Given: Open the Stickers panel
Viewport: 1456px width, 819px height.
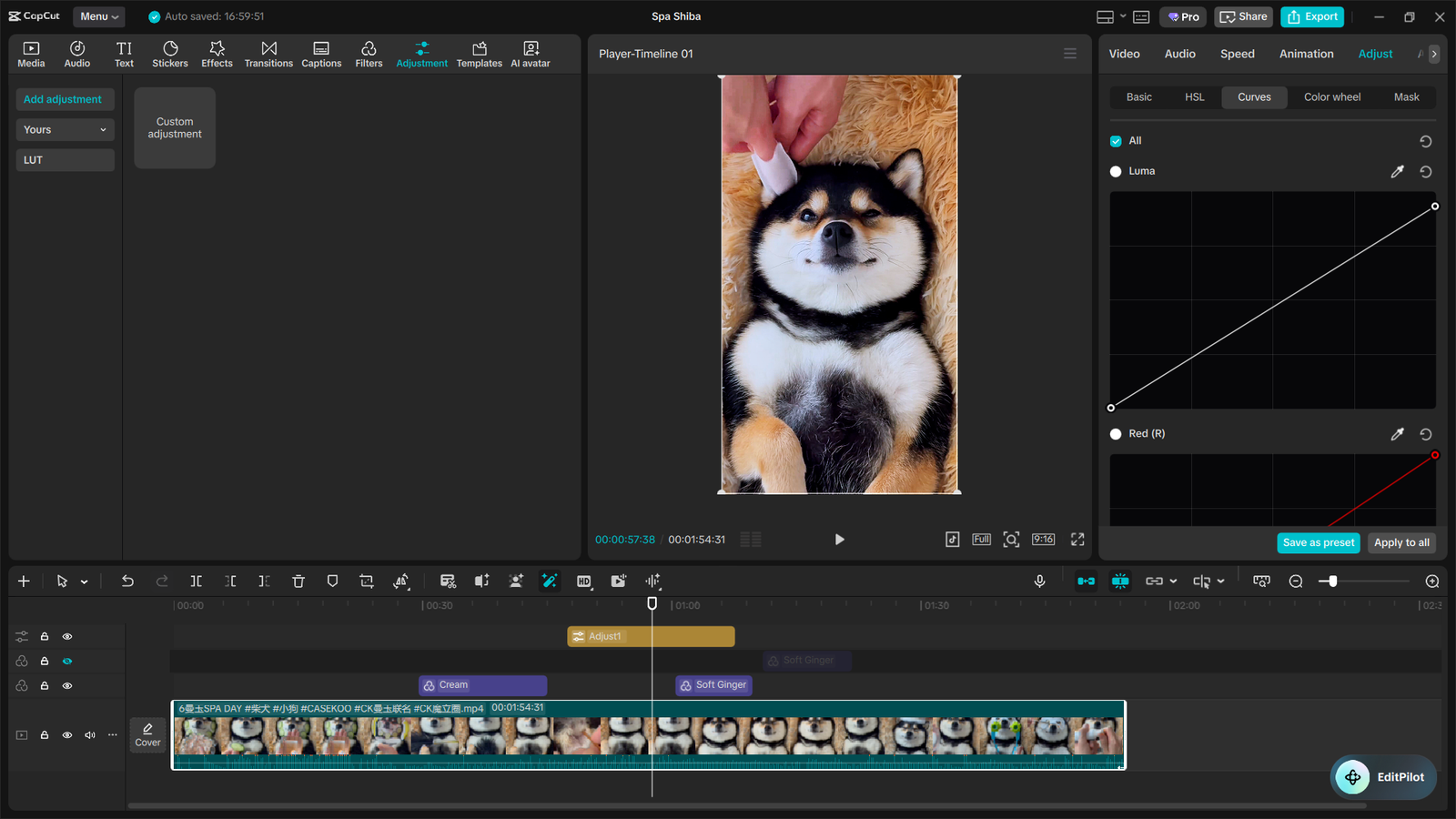Looking at the screenshot, I should 170,53.
